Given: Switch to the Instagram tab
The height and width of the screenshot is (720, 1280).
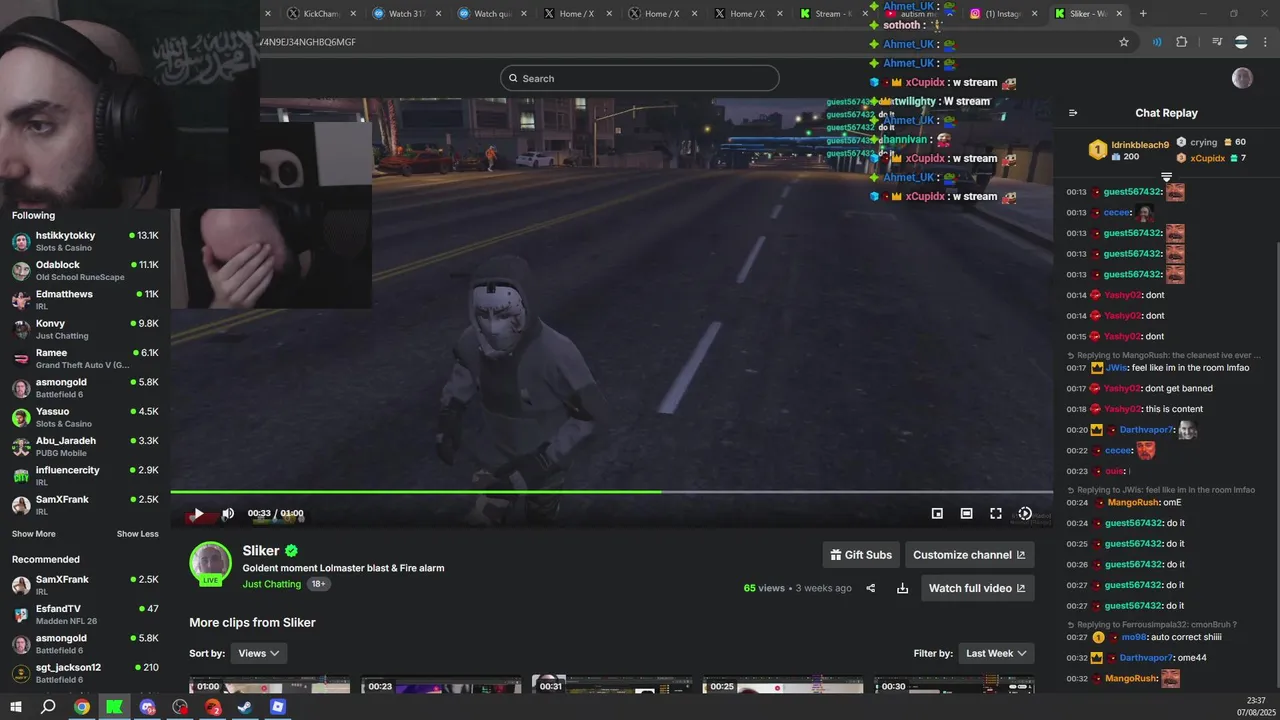Looking at the screenshot, I should coord(1003,14).
